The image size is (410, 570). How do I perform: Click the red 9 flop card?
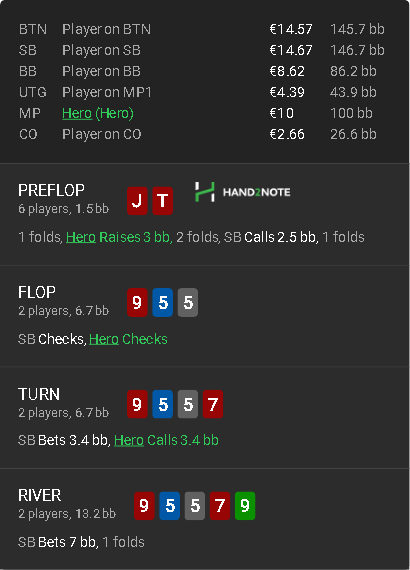pyautogui.click(x=137, y=302)
